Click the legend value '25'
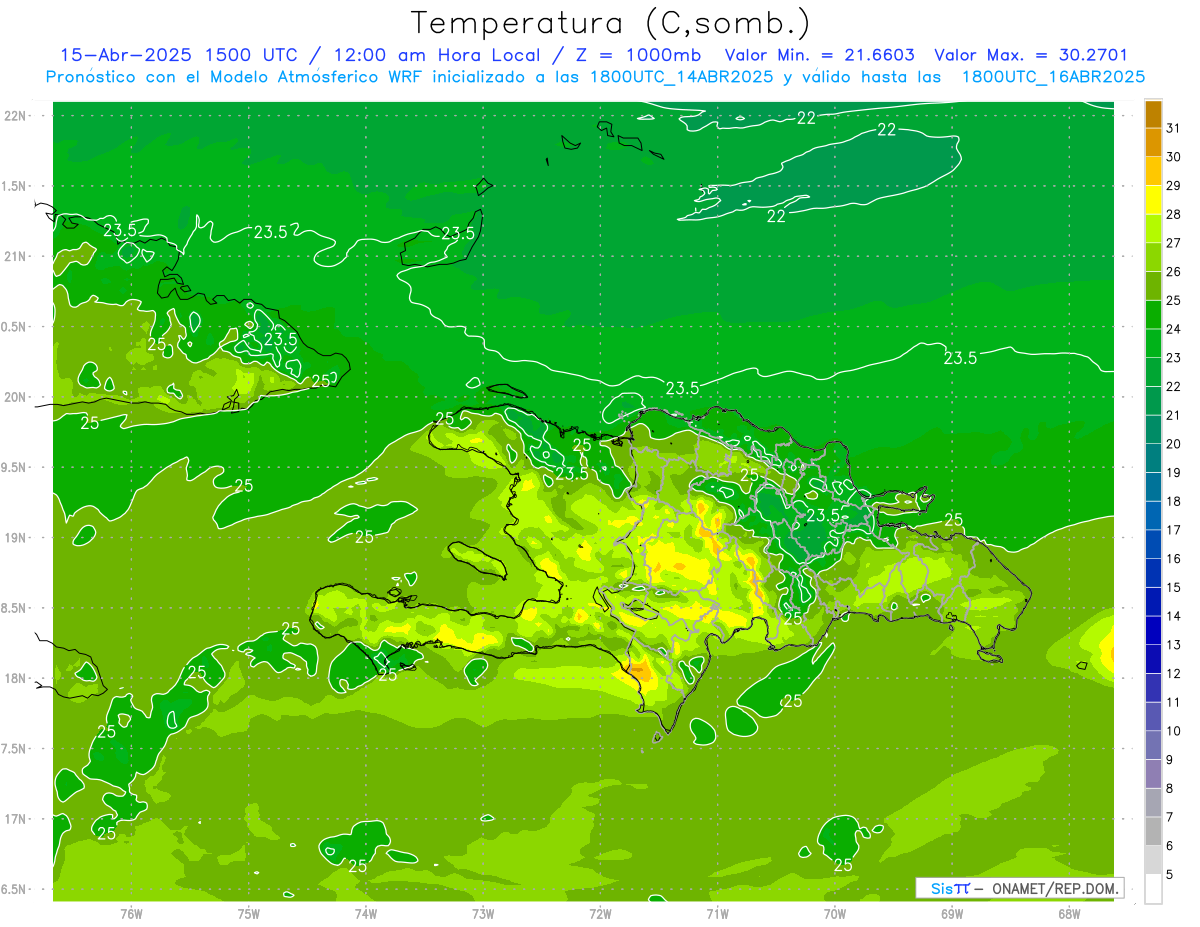Screen dimensions: 1200x927 pyautogui.click(x=1174, y=300)
